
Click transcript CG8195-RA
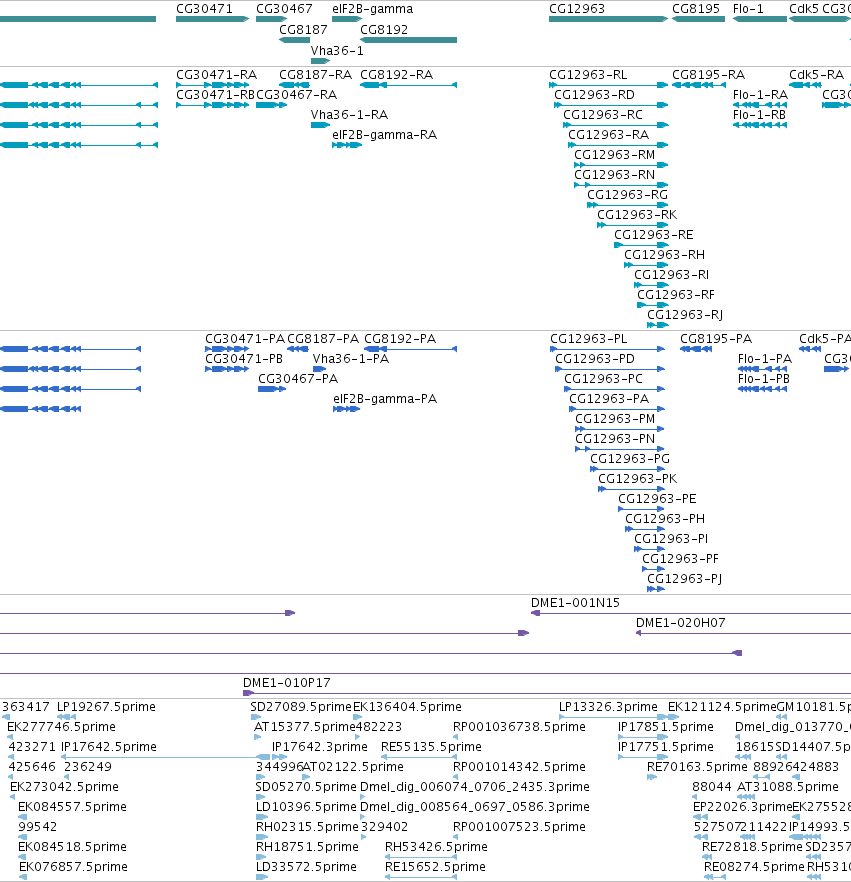tap(709, 75)
